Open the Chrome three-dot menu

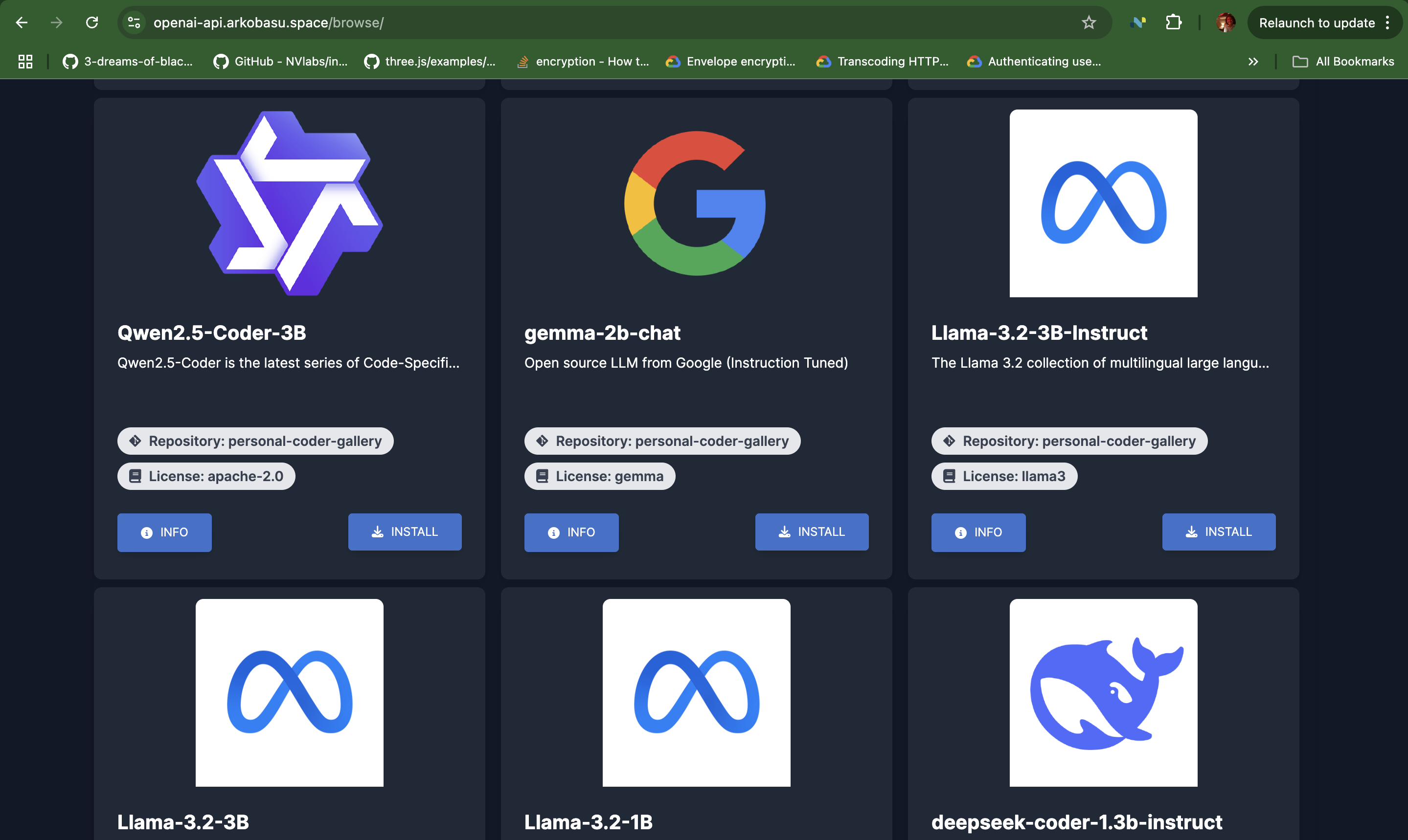coord(1387,22)
